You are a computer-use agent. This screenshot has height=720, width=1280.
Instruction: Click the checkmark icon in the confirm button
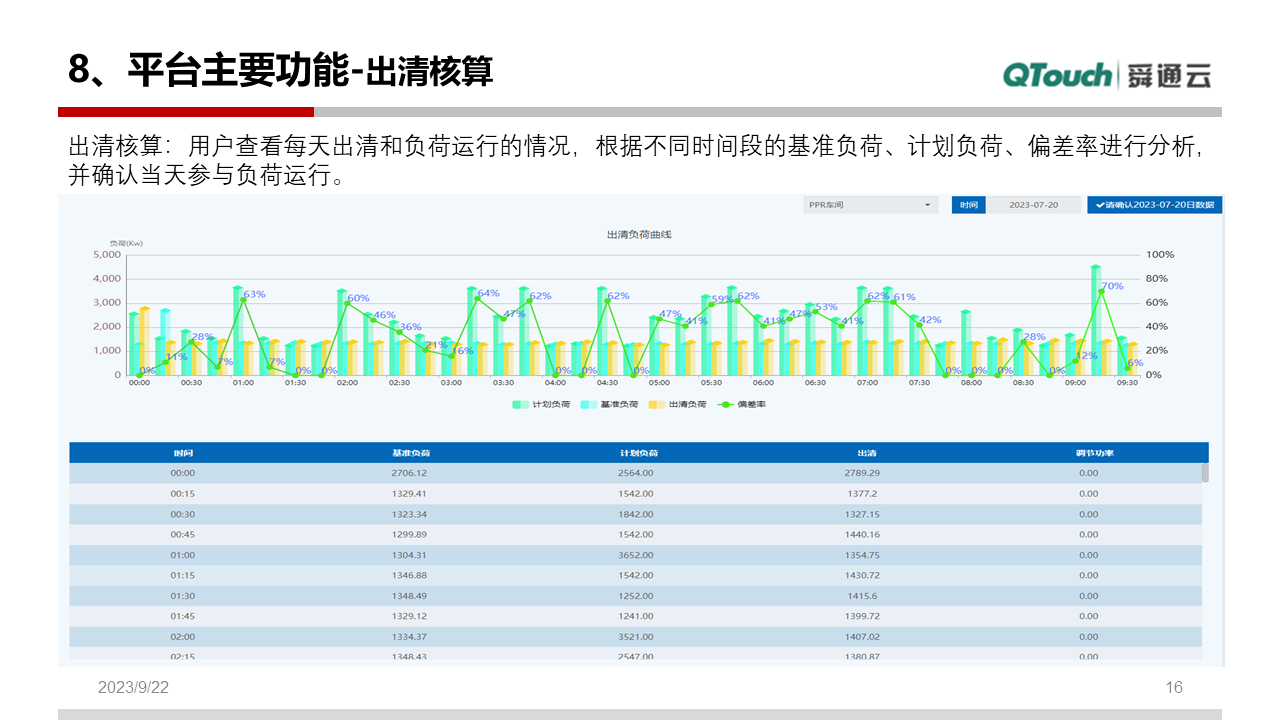[1101, 205]
